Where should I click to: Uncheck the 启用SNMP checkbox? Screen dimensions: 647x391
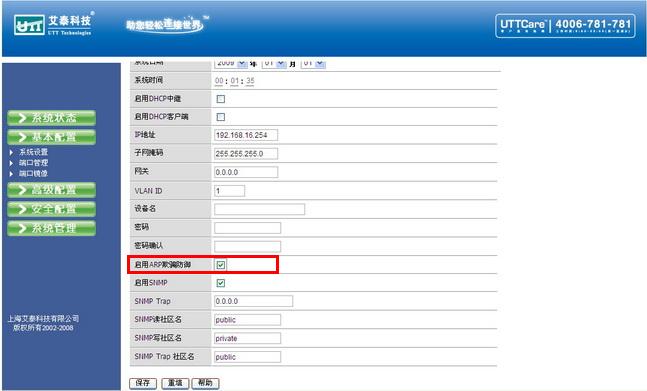tap(221, 283)
